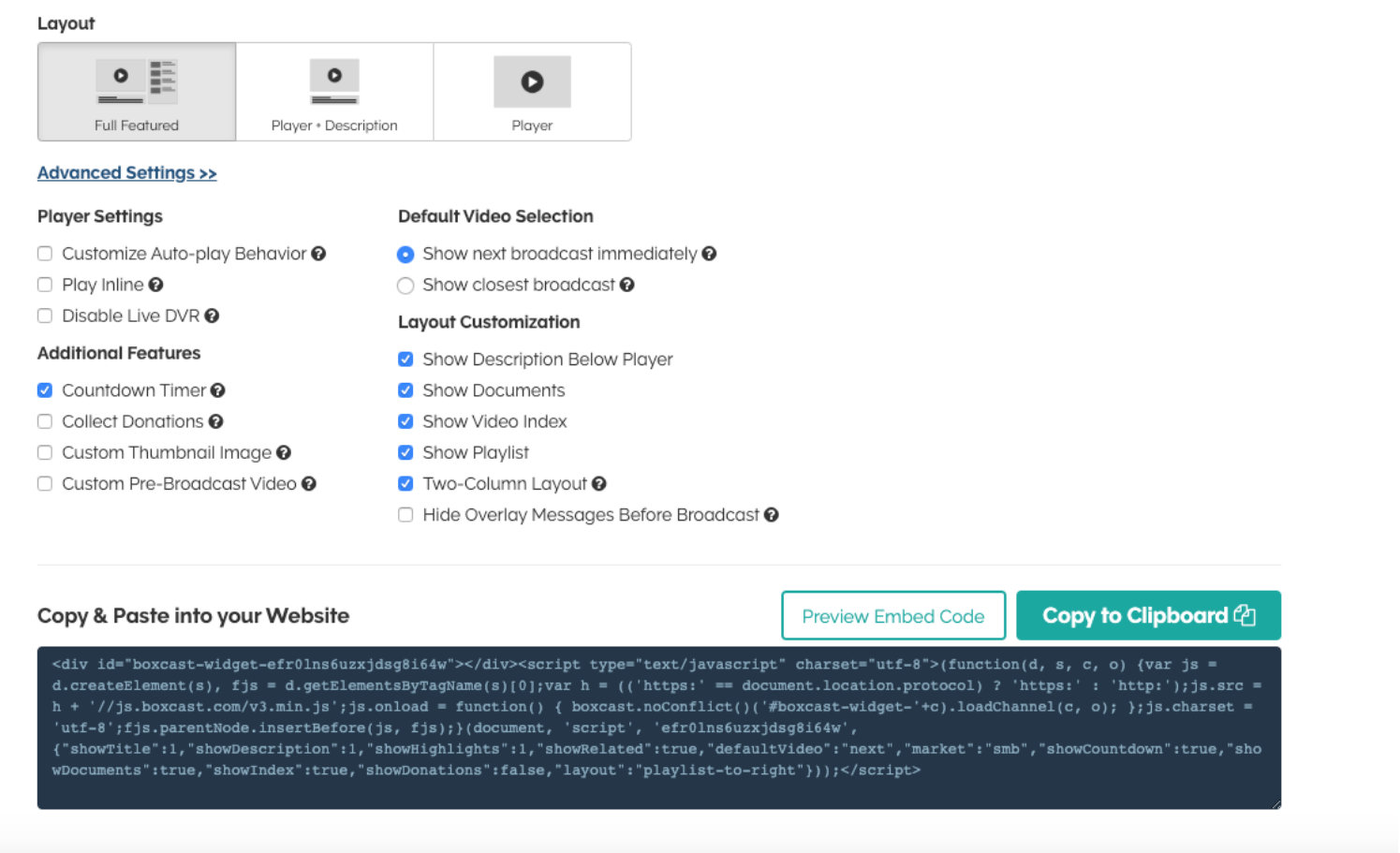Image resolution: width=1400 pixels, height=853 pixels.
Task: Click the help icon beside Play Inline
Action: tap(156, 285)
